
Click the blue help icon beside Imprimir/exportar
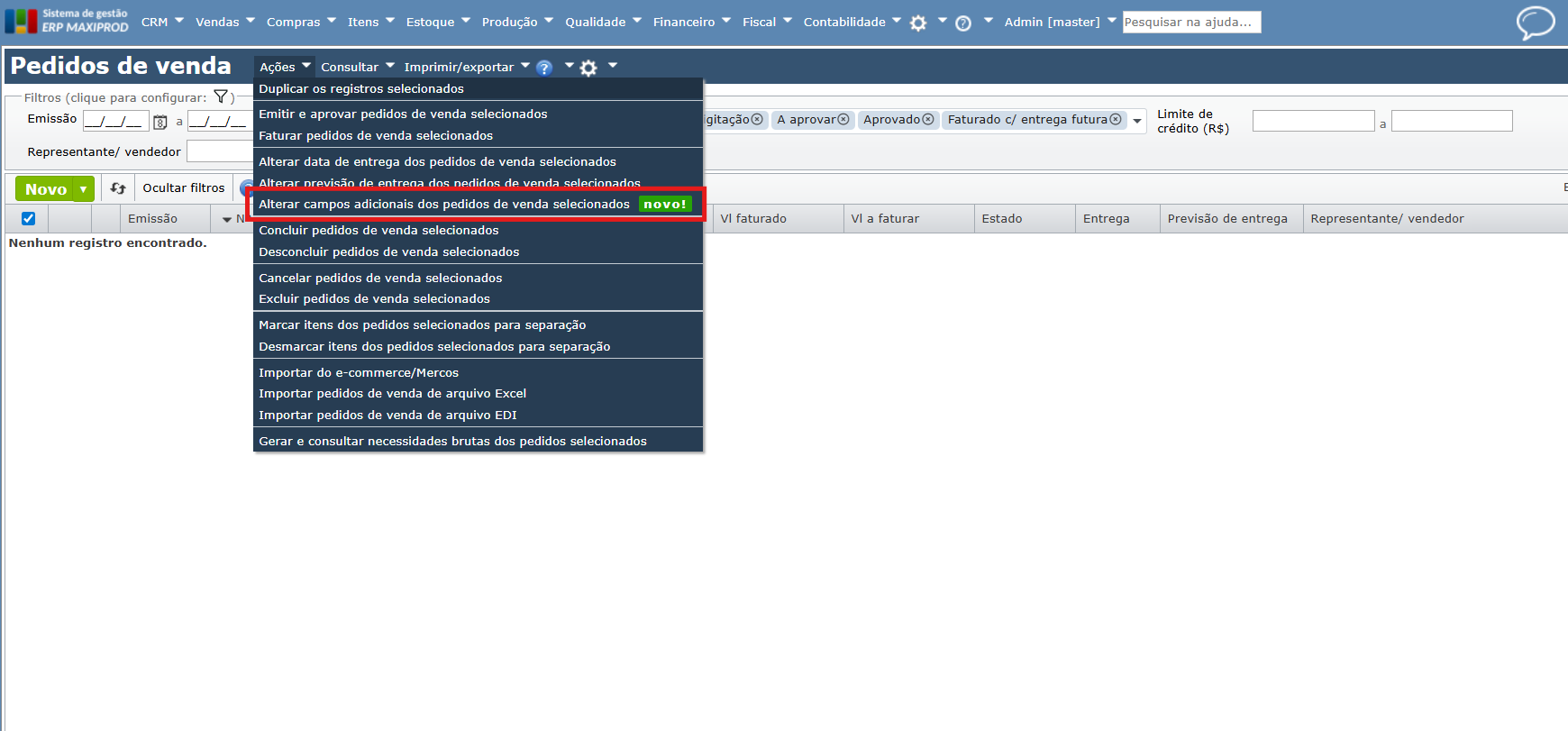click(544, 68)
